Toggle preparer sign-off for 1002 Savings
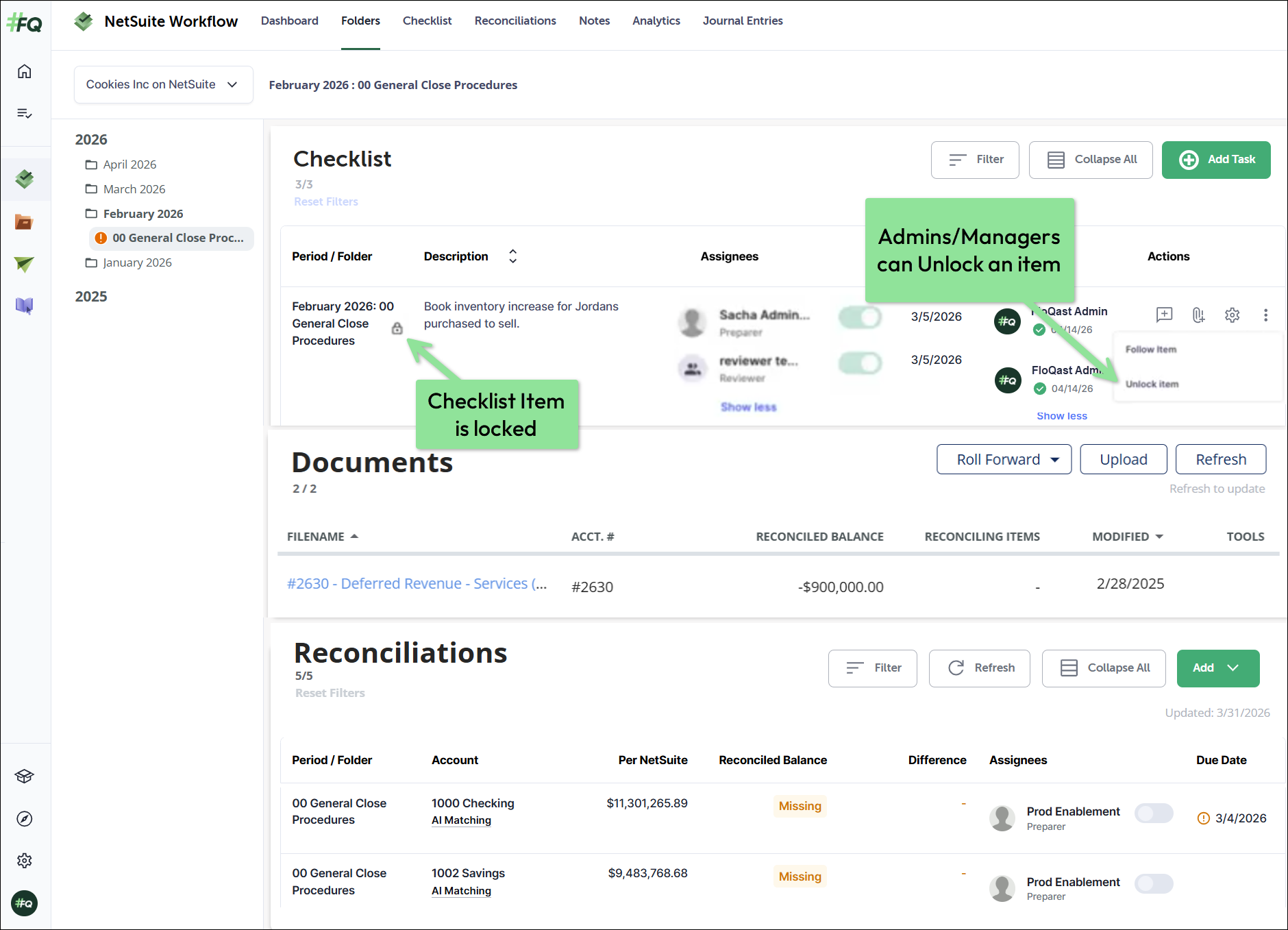Viewport: 1288px width, 930px height. coord(1154,883)
